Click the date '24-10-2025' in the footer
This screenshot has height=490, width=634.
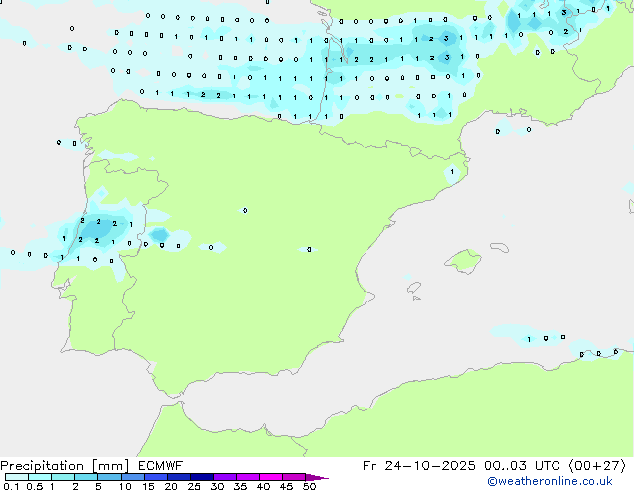pos(430,466)
